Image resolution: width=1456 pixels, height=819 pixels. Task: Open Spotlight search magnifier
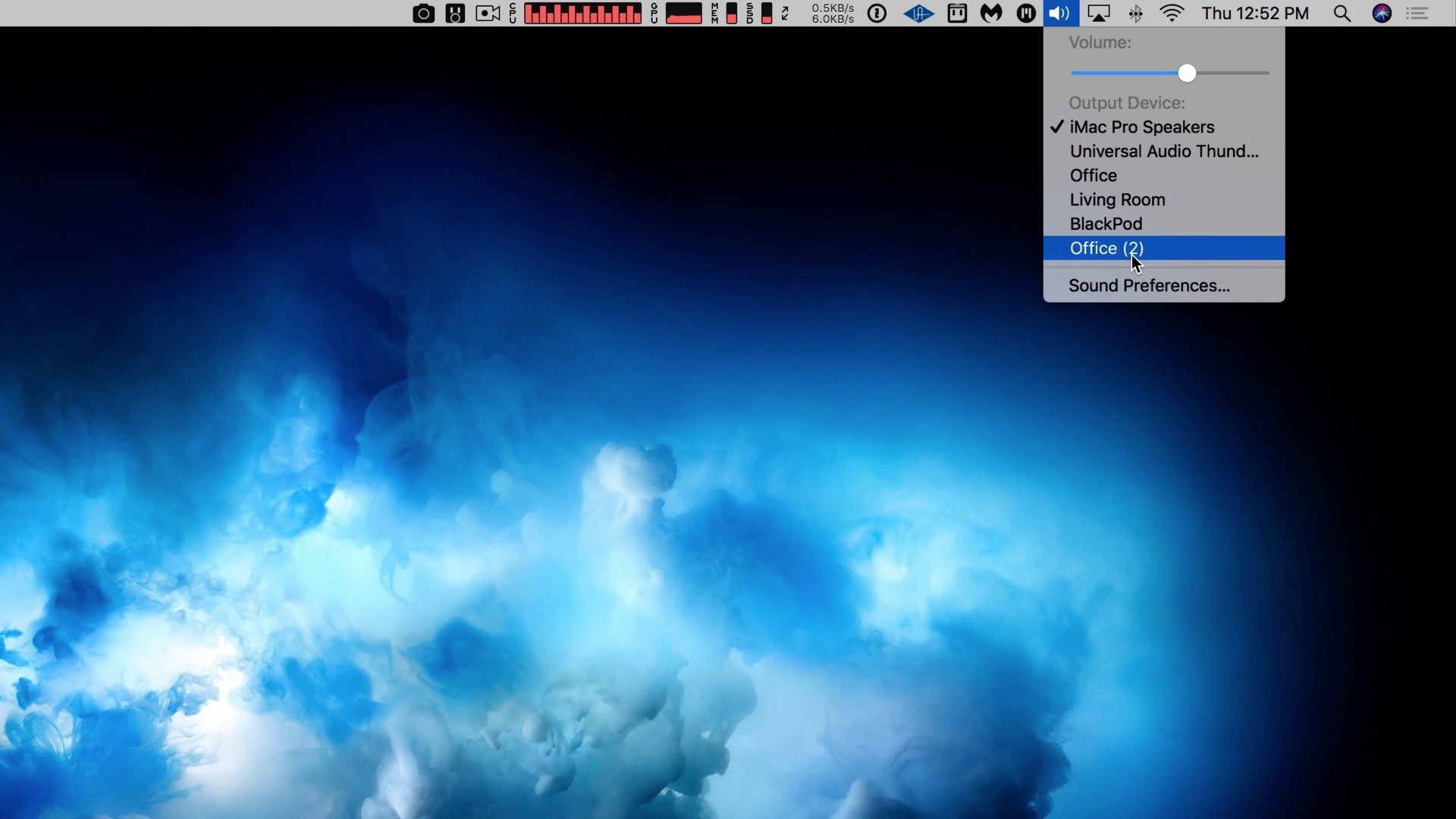tap(1341, 14)
